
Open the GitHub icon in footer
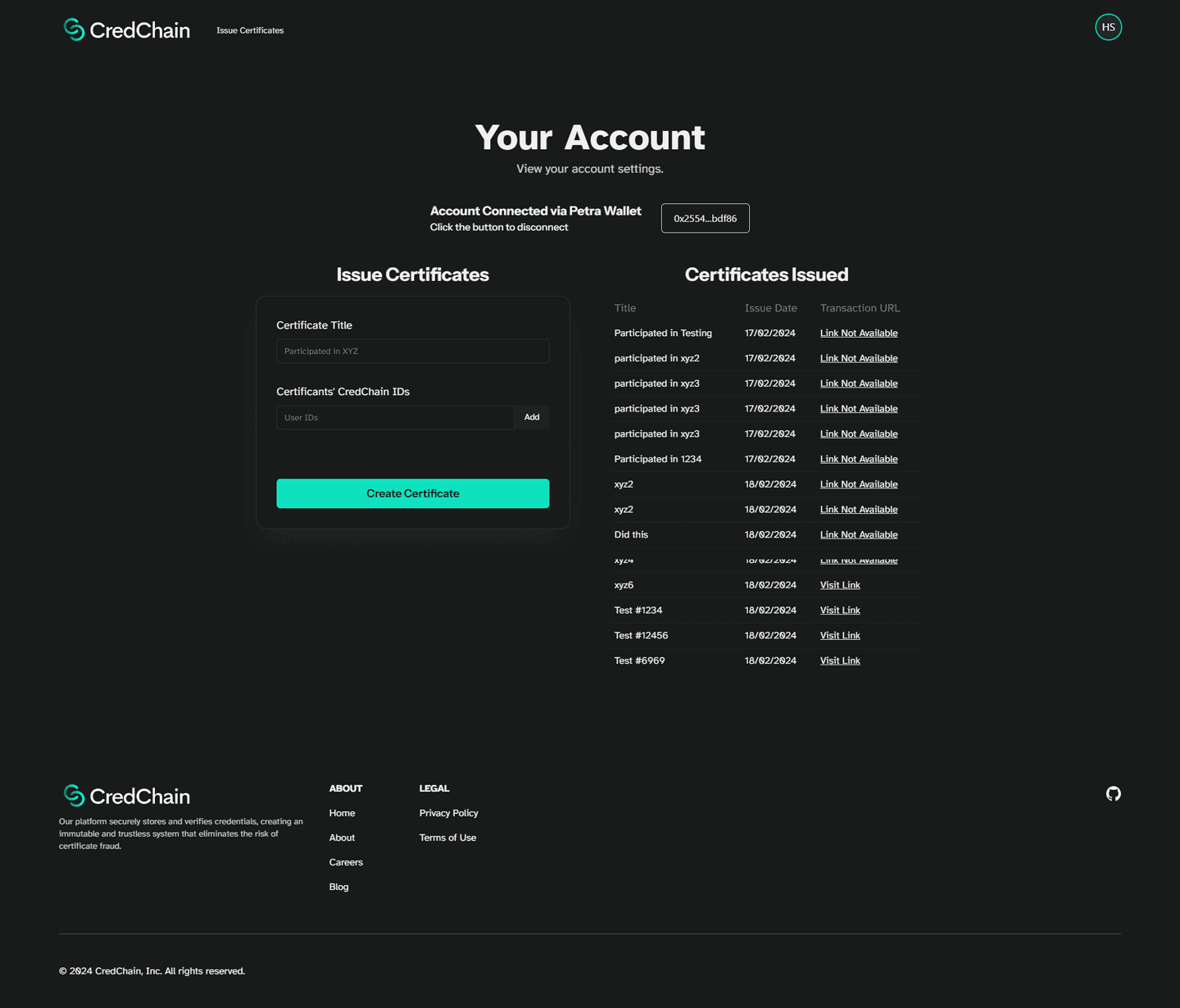1113,793
